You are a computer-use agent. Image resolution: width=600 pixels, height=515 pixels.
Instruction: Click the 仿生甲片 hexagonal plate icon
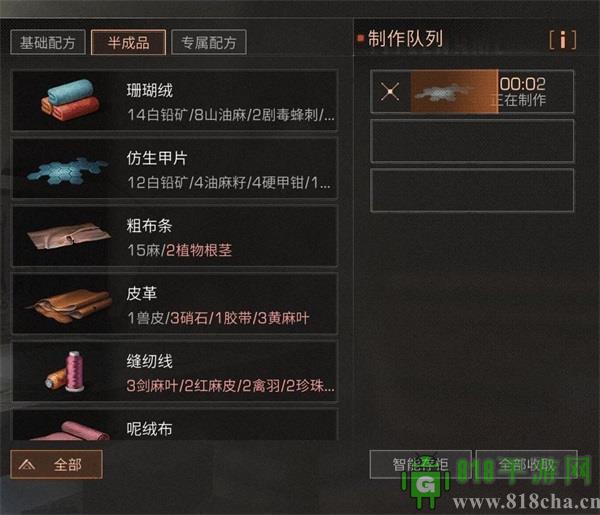[67, 171]
